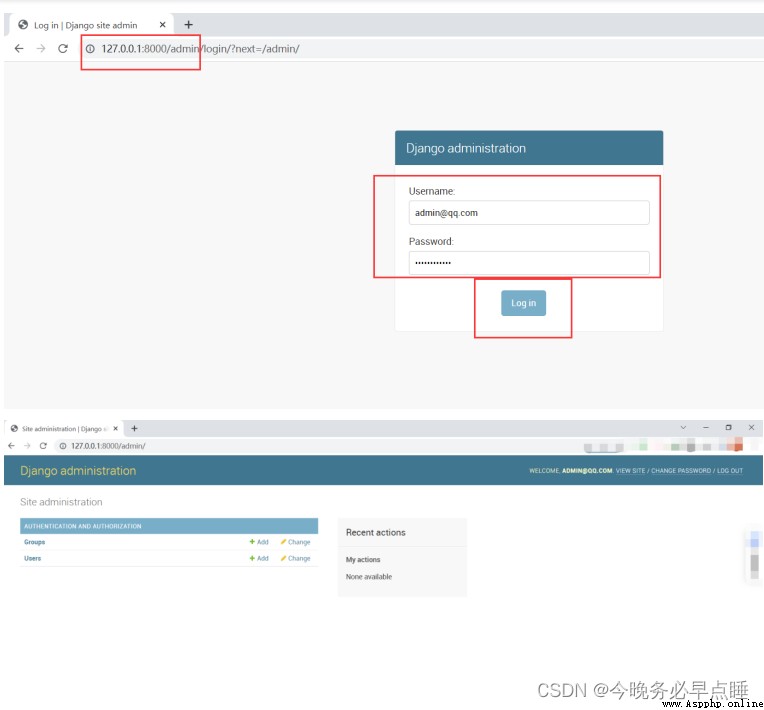
Task: Click the site info icon beside 127.0.0.1:8000/admin/
Action: pyautogui.click(x=63, y=446)
